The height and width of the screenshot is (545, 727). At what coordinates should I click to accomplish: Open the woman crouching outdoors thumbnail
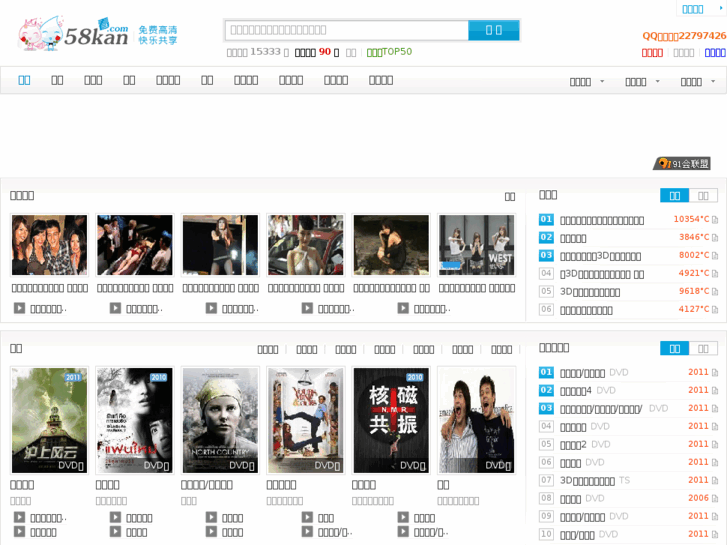pyautogui.click(x=391, y=244)
